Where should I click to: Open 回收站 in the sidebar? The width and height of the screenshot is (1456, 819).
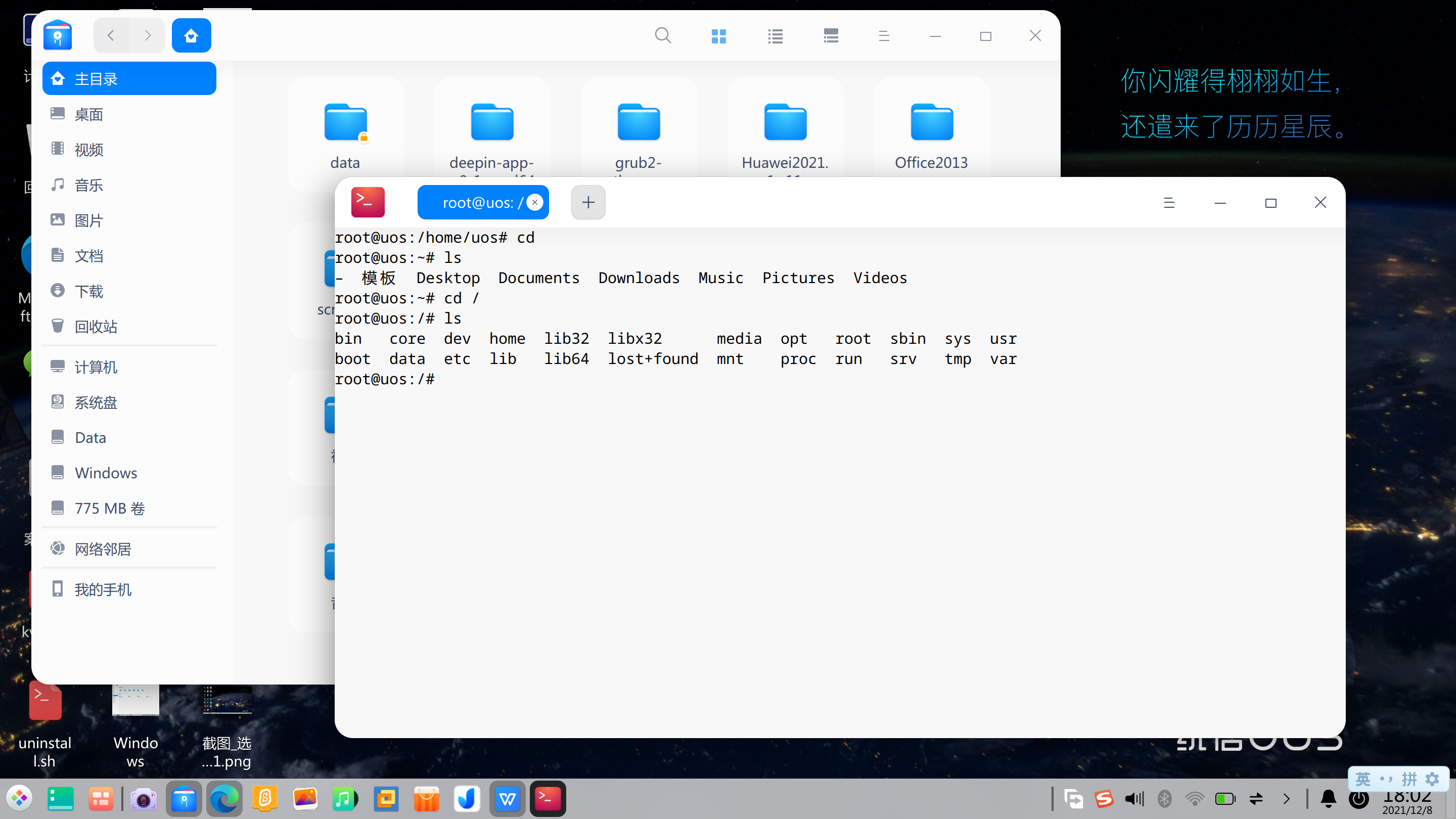tap(96, 326)
